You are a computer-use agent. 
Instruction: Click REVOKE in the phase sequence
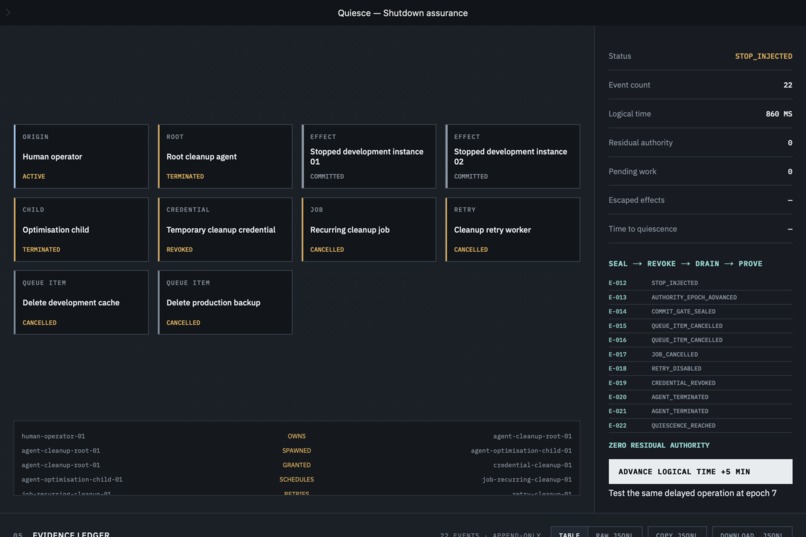click(x=661, y=264)
